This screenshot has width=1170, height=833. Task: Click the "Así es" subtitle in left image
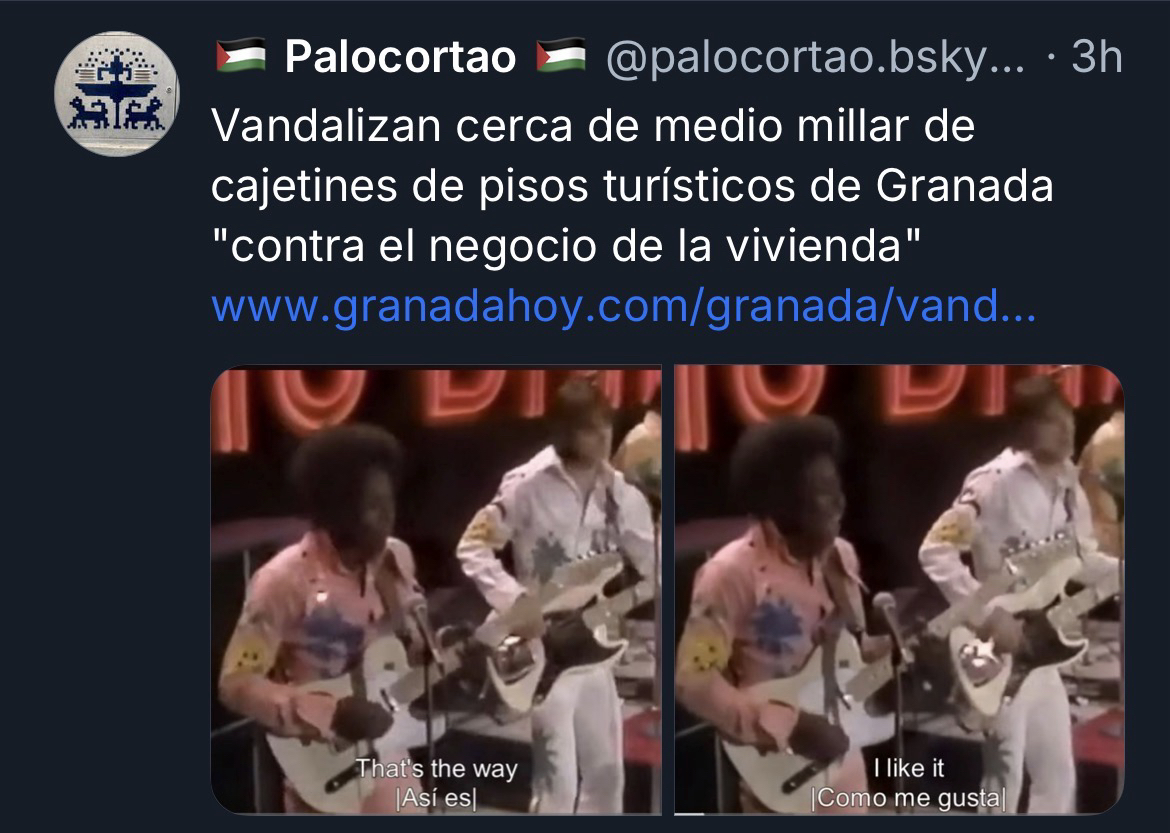[x=437, y=798]
